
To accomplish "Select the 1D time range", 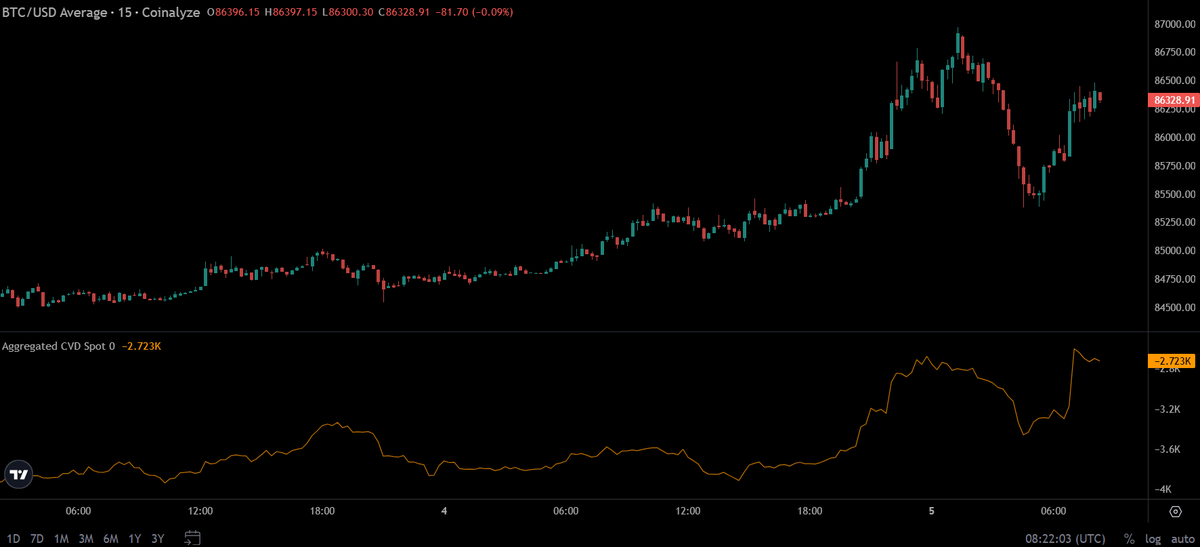I will 13,539.
